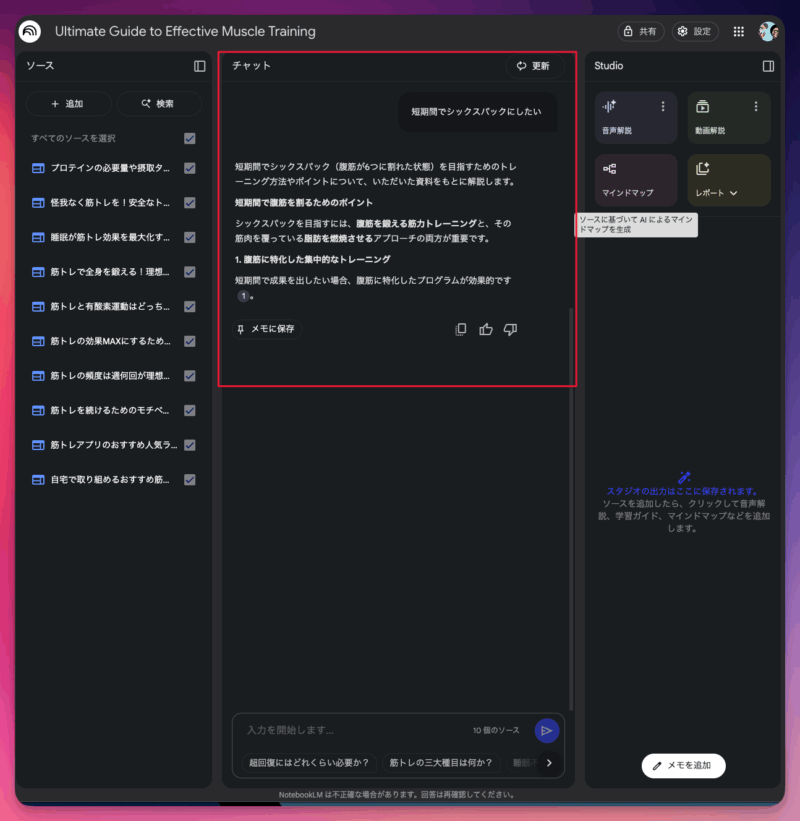Select the 筋トレの三大種目は何か？ suggestion

(x=441, y=762)
